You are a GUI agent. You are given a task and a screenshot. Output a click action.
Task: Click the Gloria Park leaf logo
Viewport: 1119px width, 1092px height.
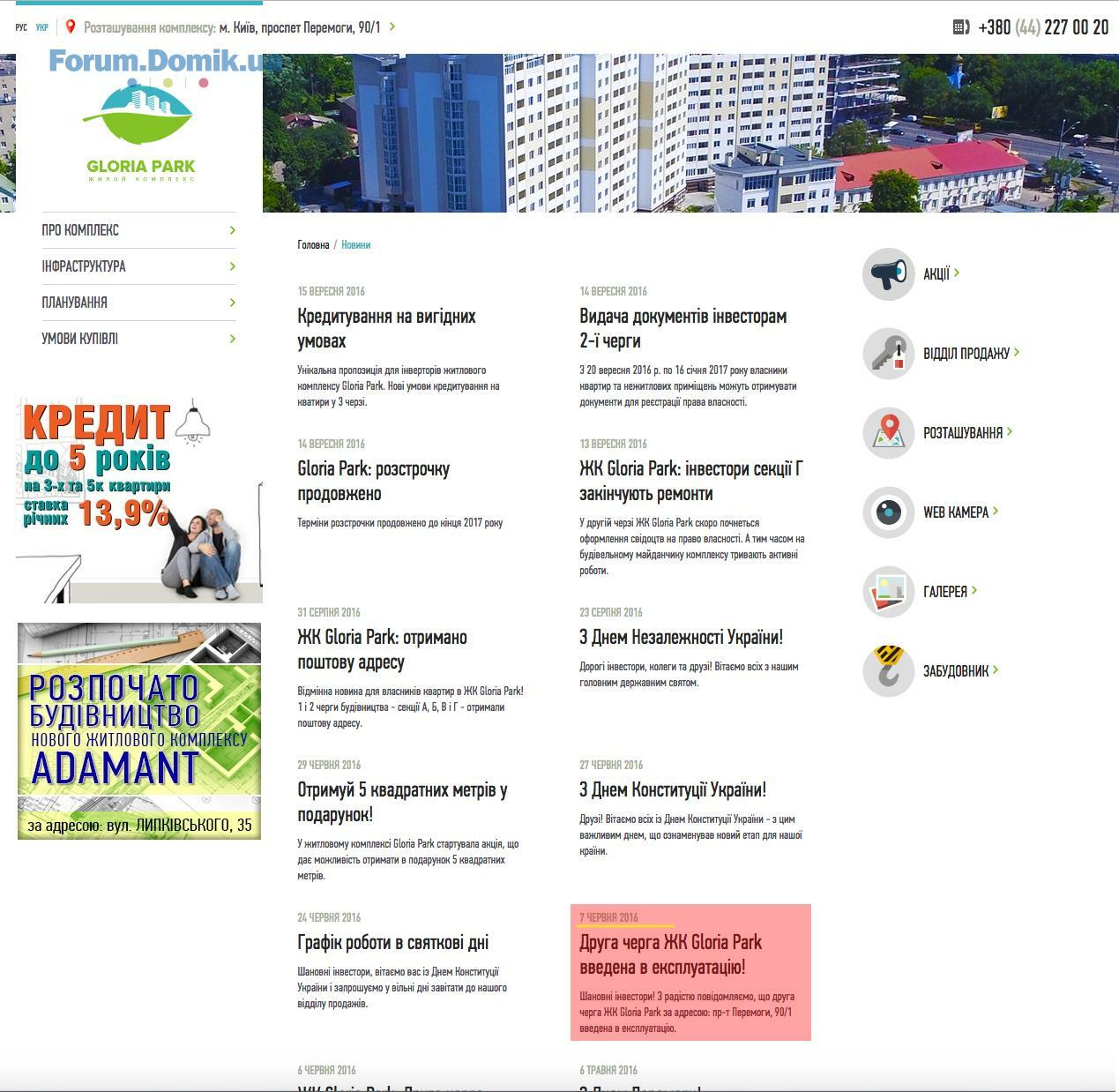[139, 131]
